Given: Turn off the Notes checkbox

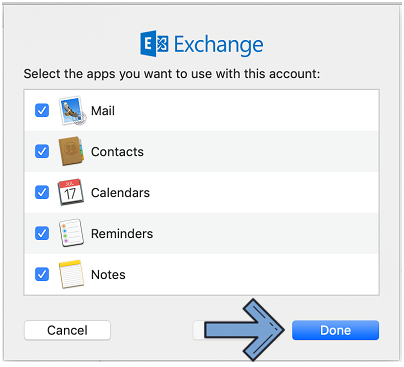Looking at the screenshot, I should point(42,274).
